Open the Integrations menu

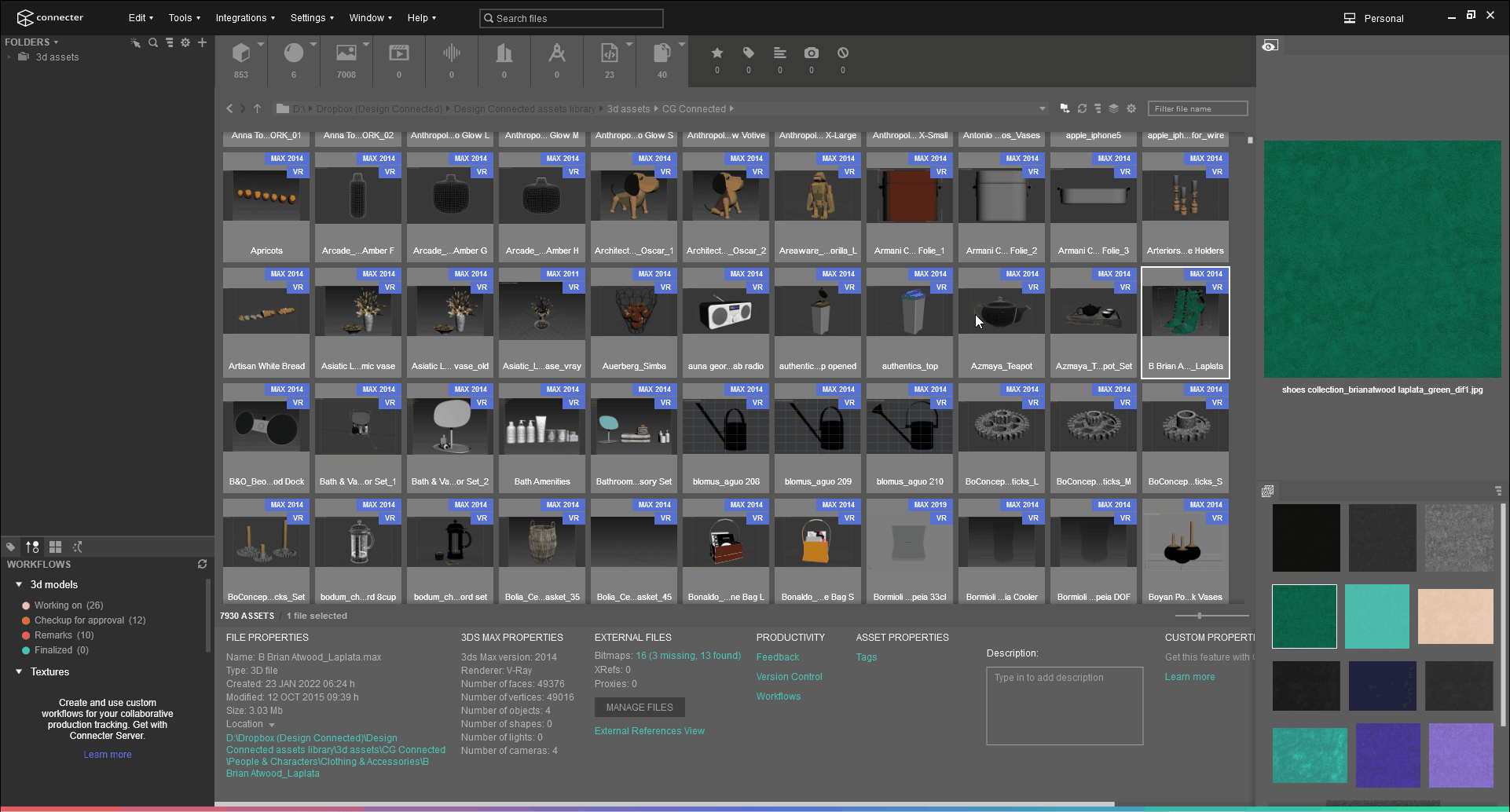coord(245,18)
